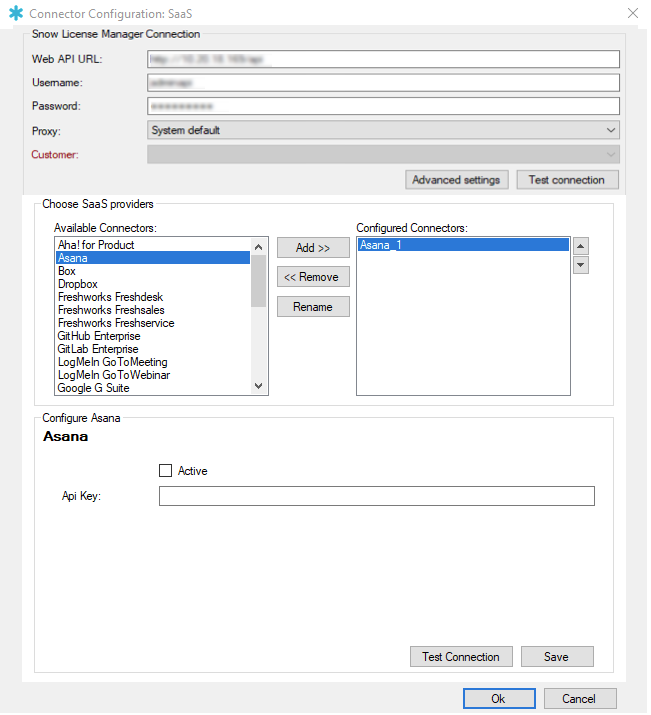Image resolution: width=651 pixels, height=715 pixels.
Task: Save the Asana connector configuration
Action: 556,657
